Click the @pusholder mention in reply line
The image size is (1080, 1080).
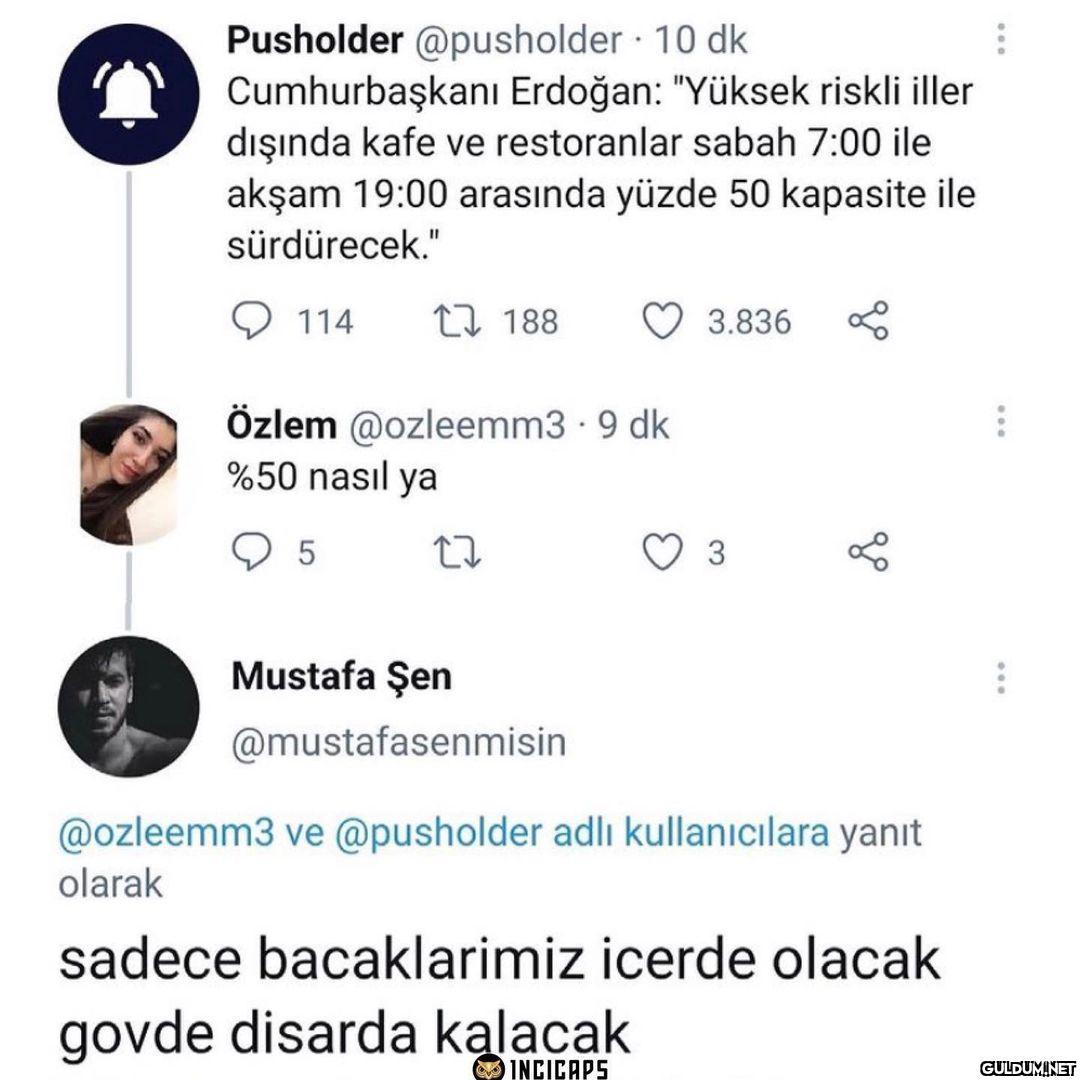pos(442,834)
